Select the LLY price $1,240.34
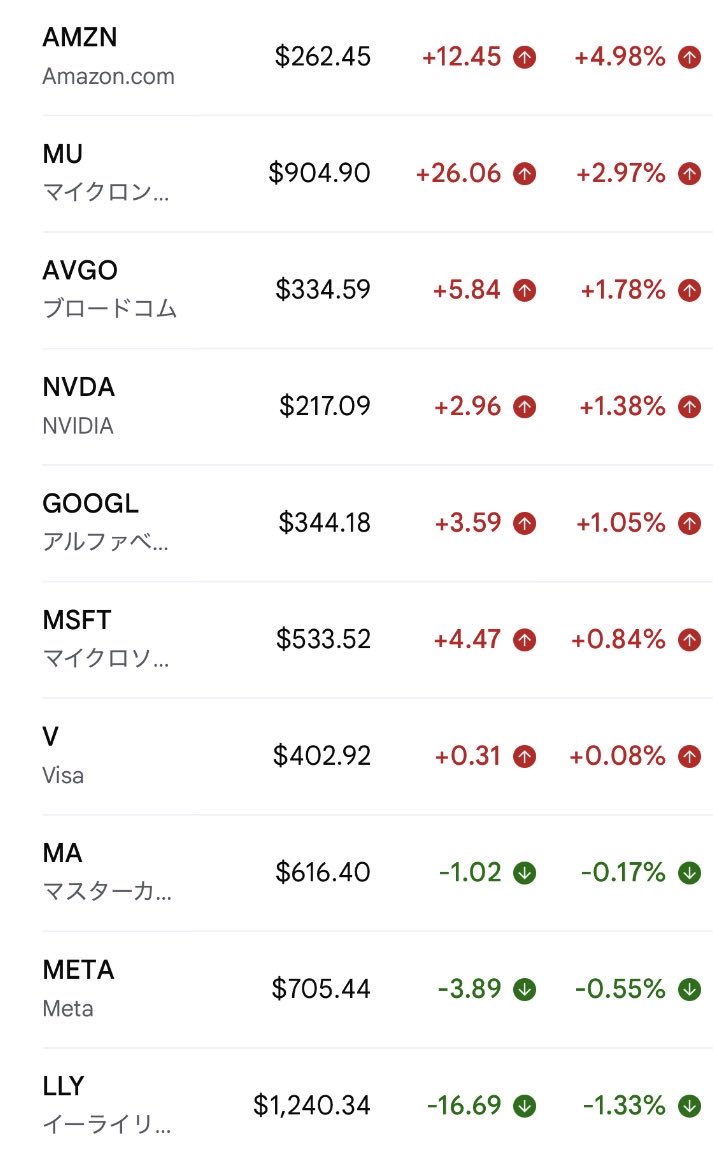713x1157 pixels. [x=311, y=1105]
